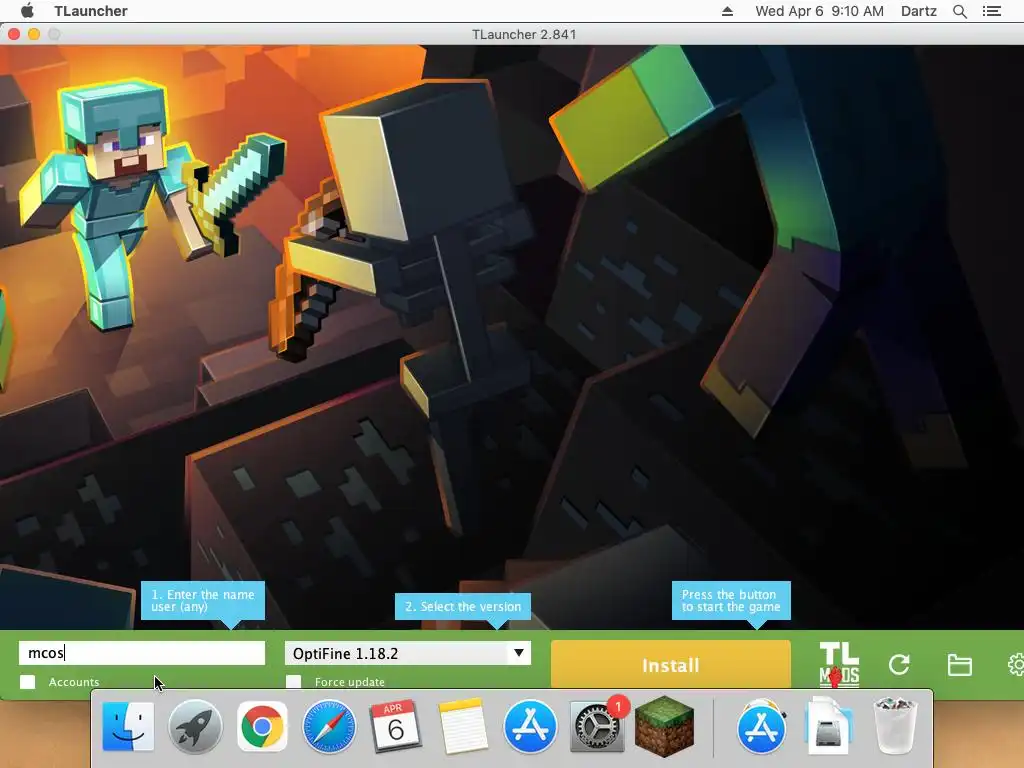Launch Google Chrome from dock

[x=262, y=726]
